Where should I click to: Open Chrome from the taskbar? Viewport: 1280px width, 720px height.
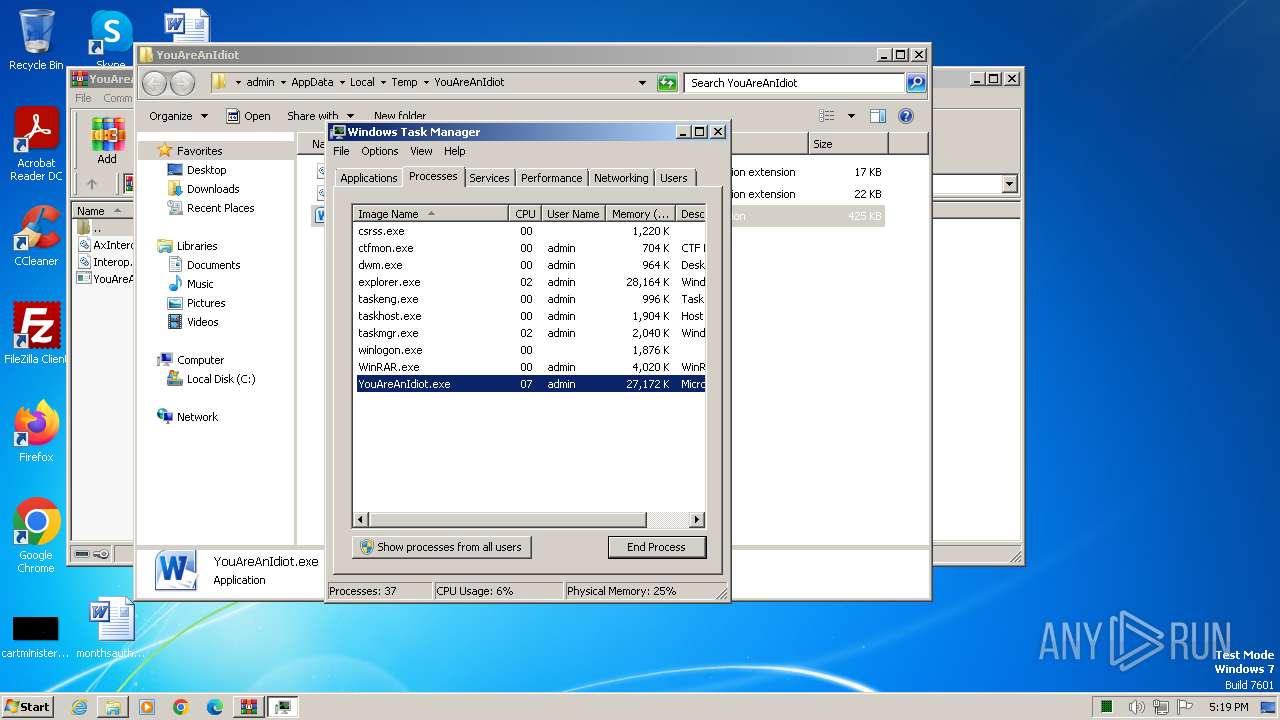(x=180, y=707)
